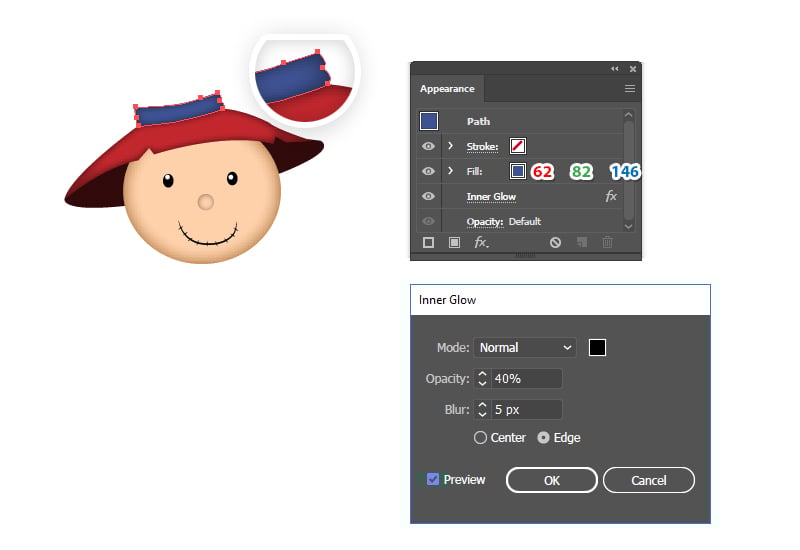This screenshot has width=800, height=550.
Task: Click the Delete Selected Item trash icon
Action: (607, 242)
